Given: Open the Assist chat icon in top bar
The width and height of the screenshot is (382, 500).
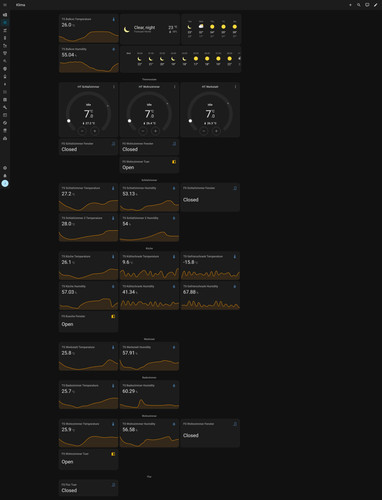Looking at the screenshot, I should point(367,5).
